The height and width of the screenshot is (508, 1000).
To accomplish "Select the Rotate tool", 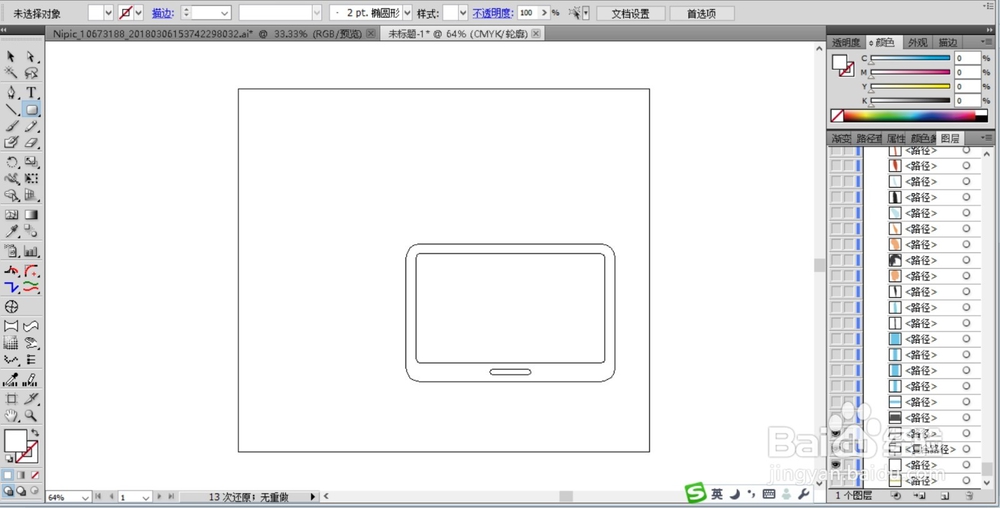I will pyautogui.click(x=11, y=163).
